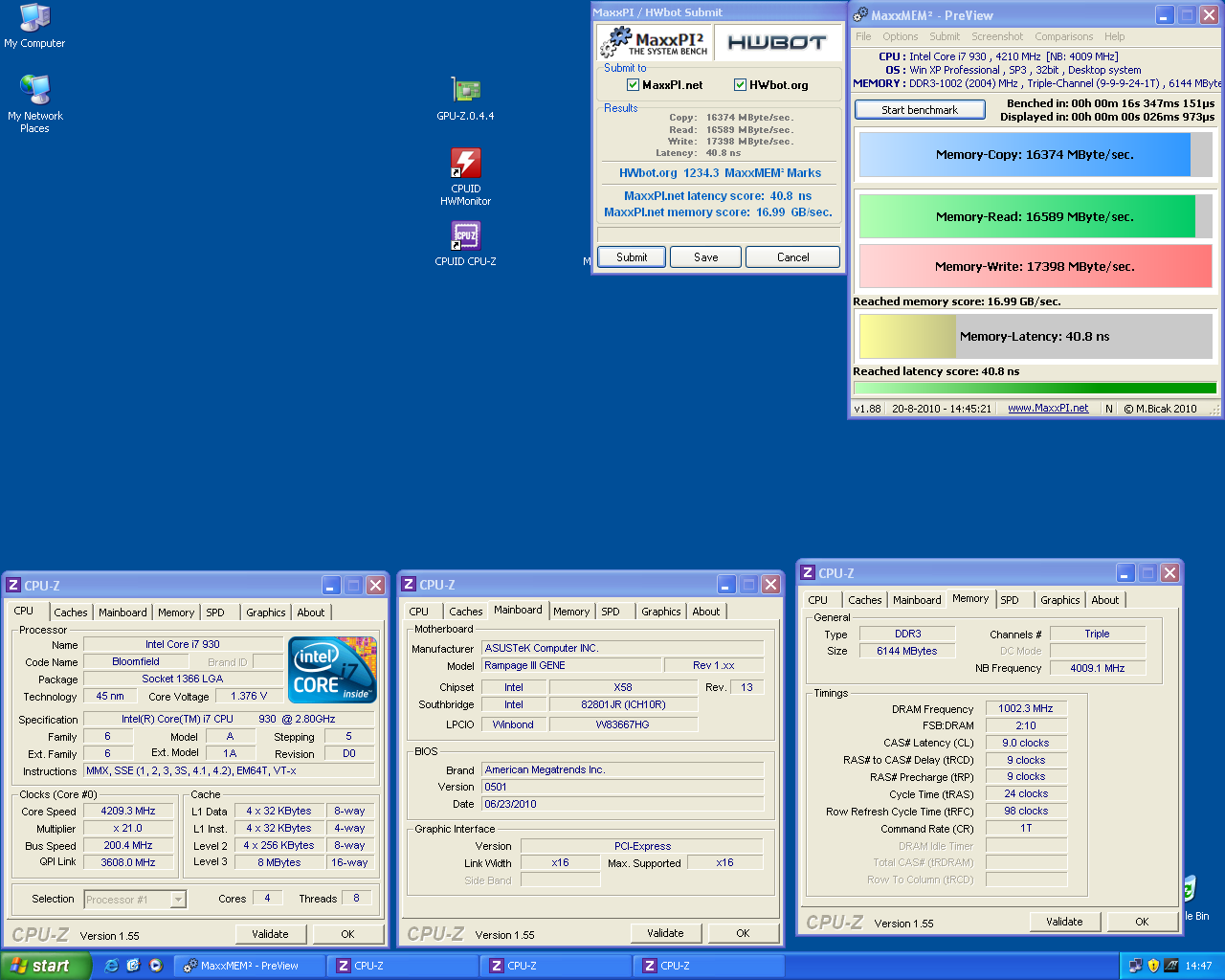The height and width of the screenshot is (980, 1225).
Task: Click the Southbridge 82801JR (ICH10R) field
Action: pyautogui.click(x=624, y=704)
